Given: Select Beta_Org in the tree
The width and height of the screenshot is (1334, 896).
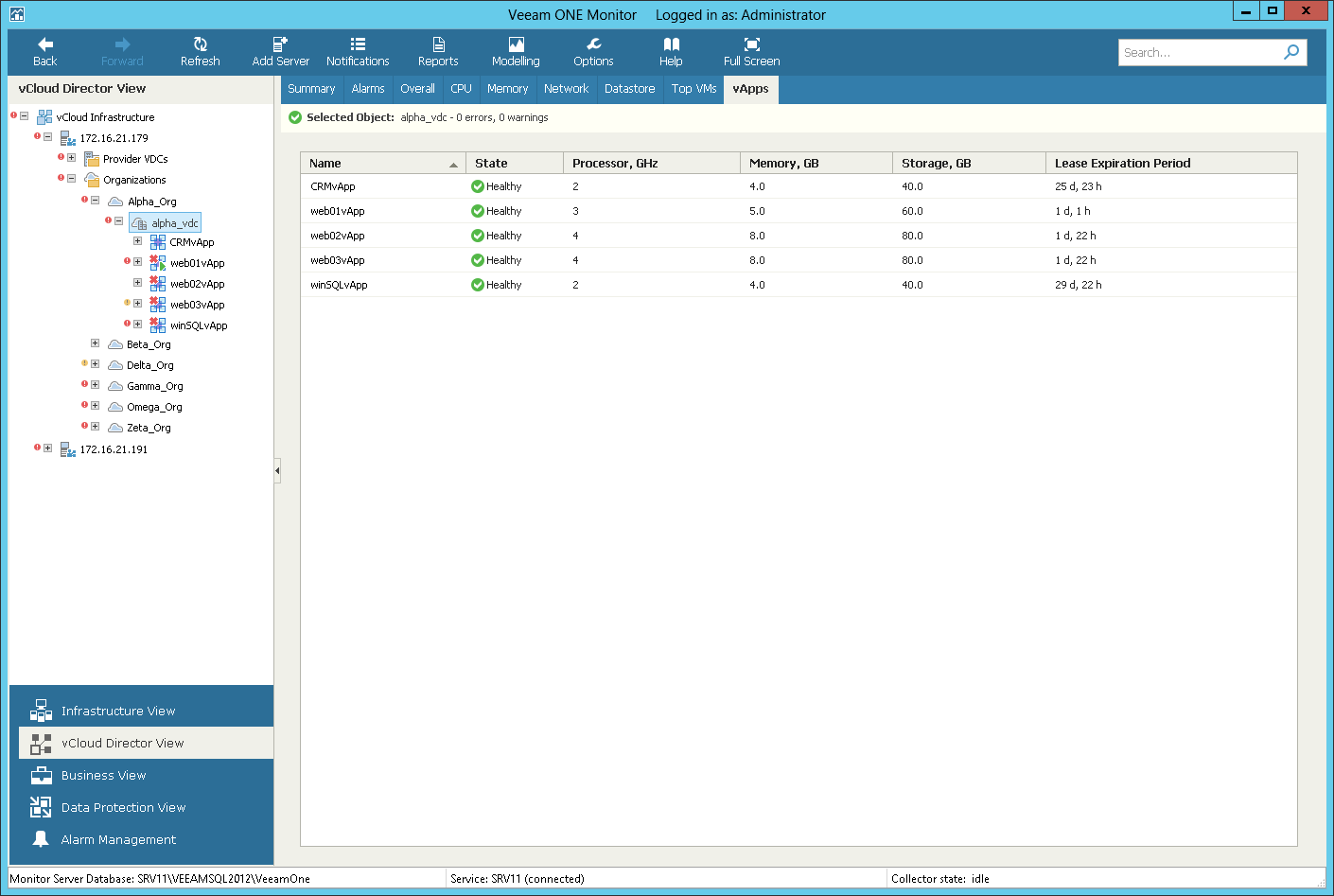Looking at the screenshot, I should 149,344.
